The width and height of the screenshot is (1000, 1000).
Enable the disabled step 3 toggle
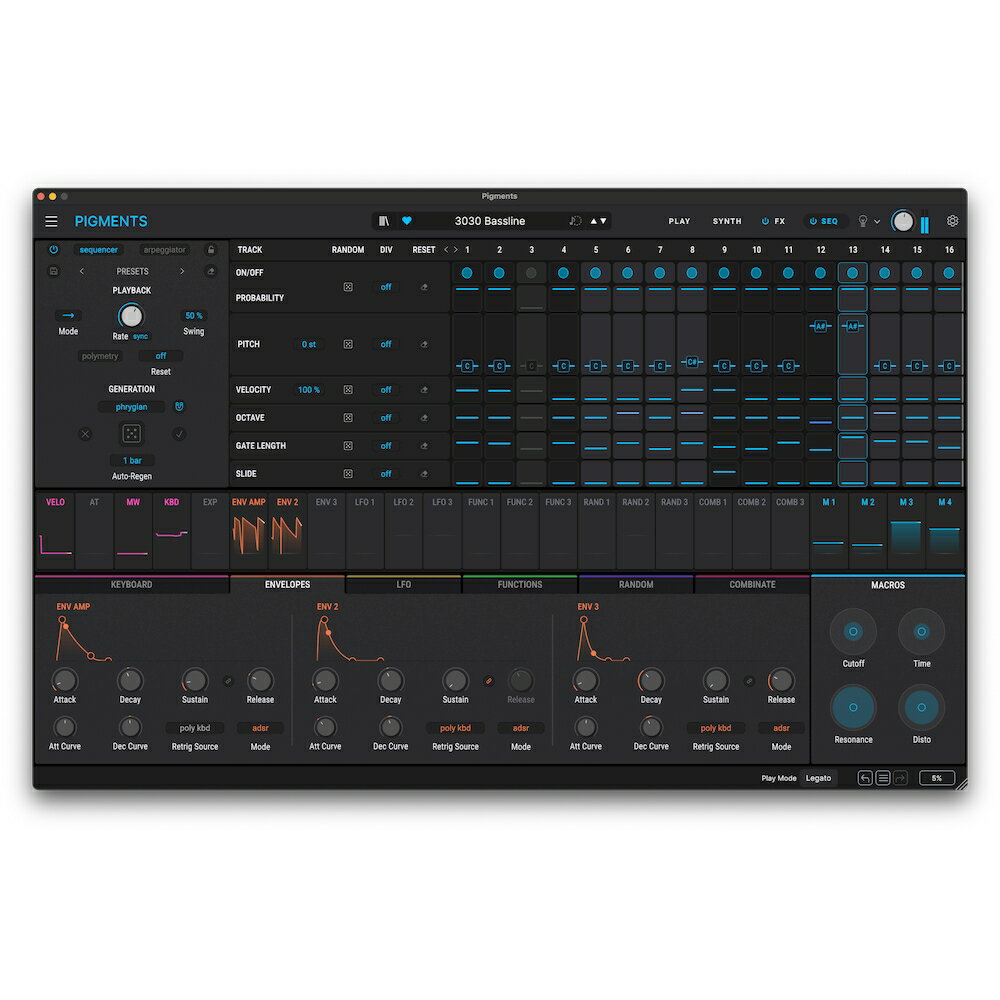[531, 273]
